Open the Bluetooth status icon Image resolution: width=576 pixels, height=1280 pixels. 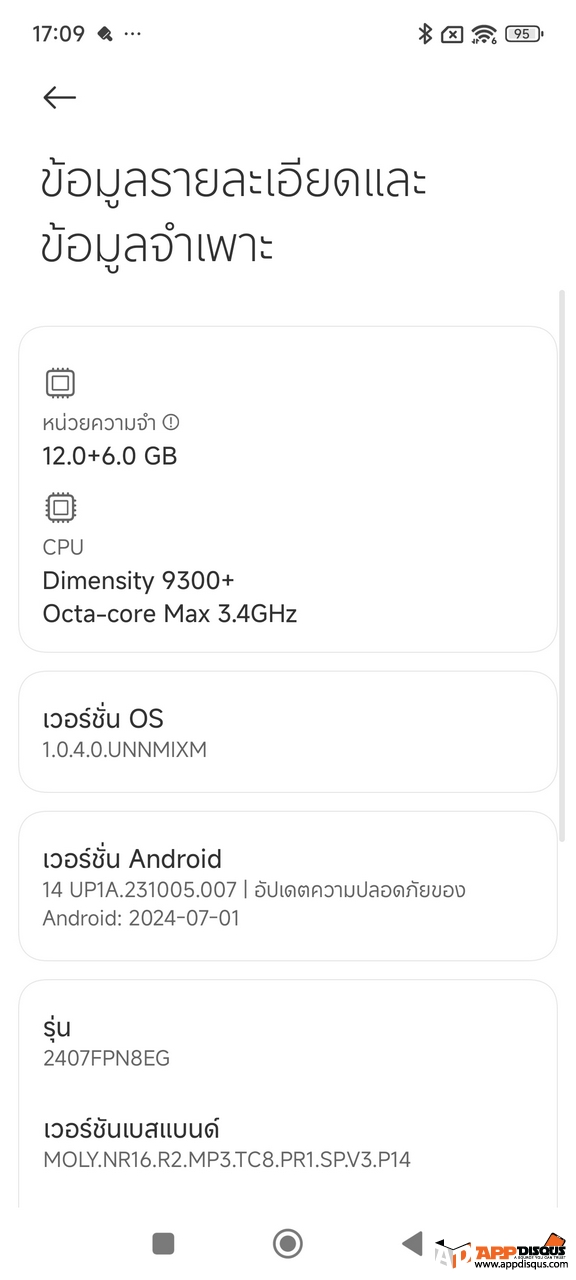[x=424, y=33]
